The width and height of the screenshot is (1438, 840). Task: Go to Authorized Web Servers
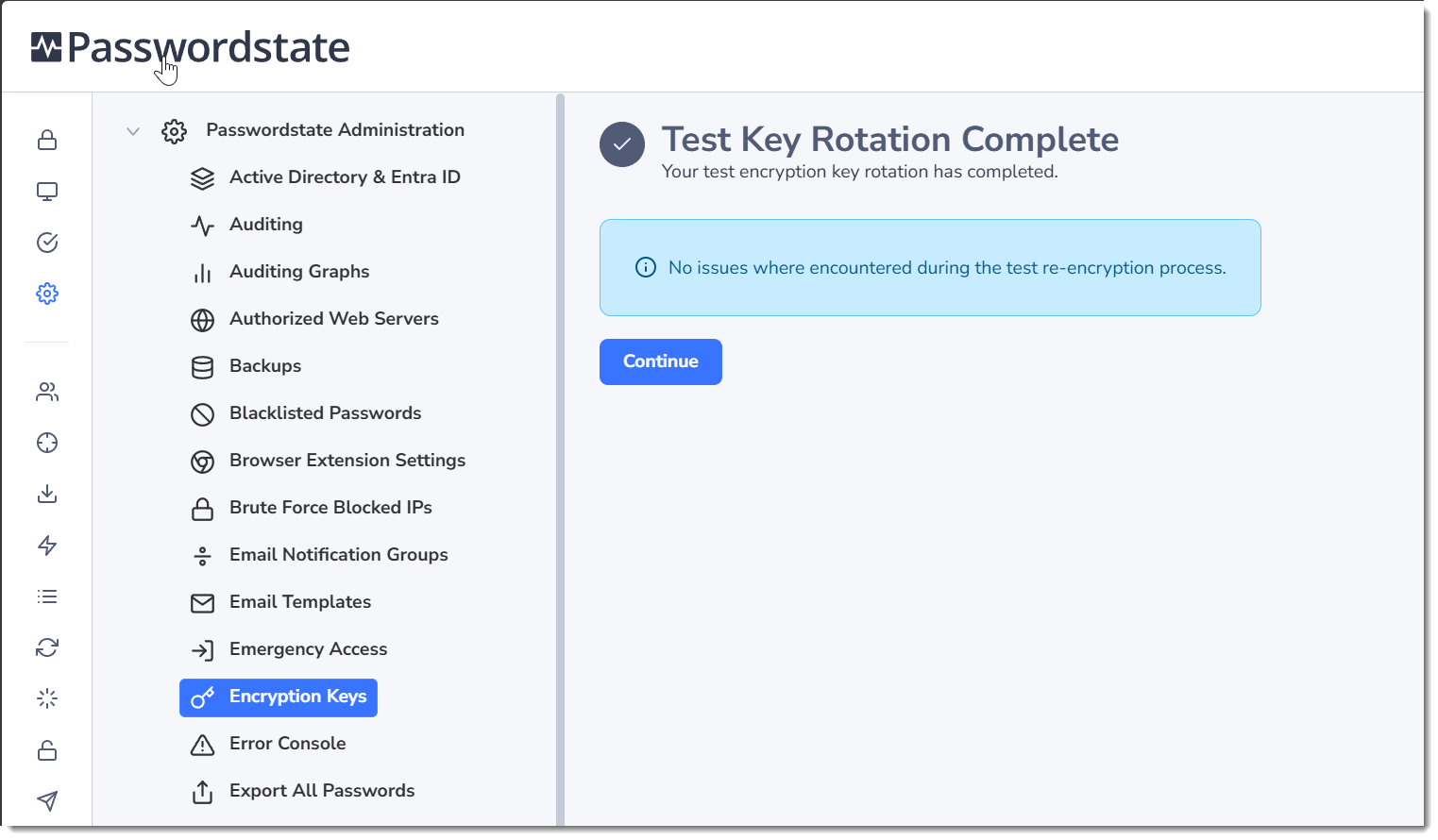pos(334,319)
